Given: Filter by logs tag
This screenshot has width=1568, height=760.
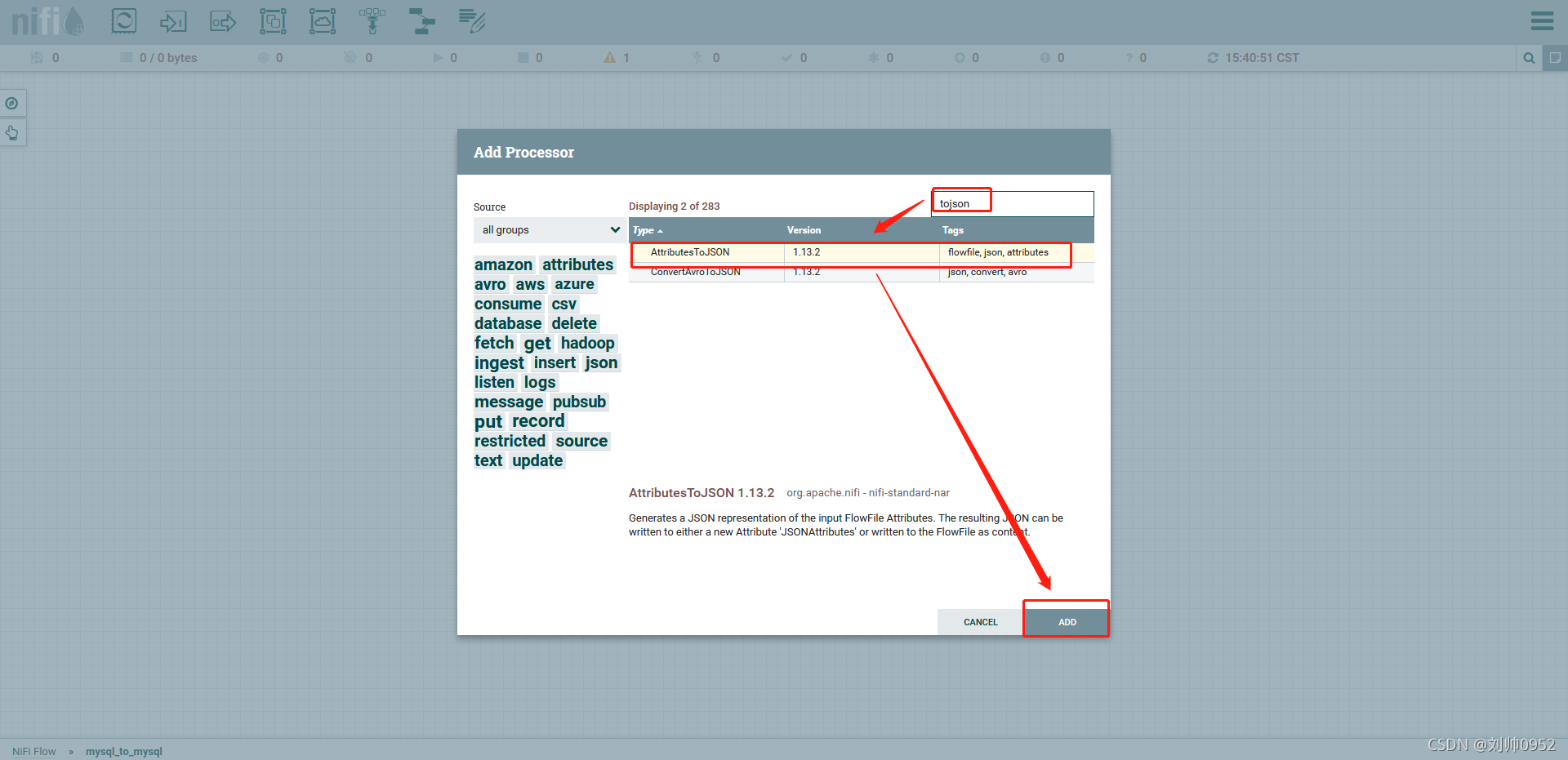Looking at the screenshot, I should [x=540, y=382].
